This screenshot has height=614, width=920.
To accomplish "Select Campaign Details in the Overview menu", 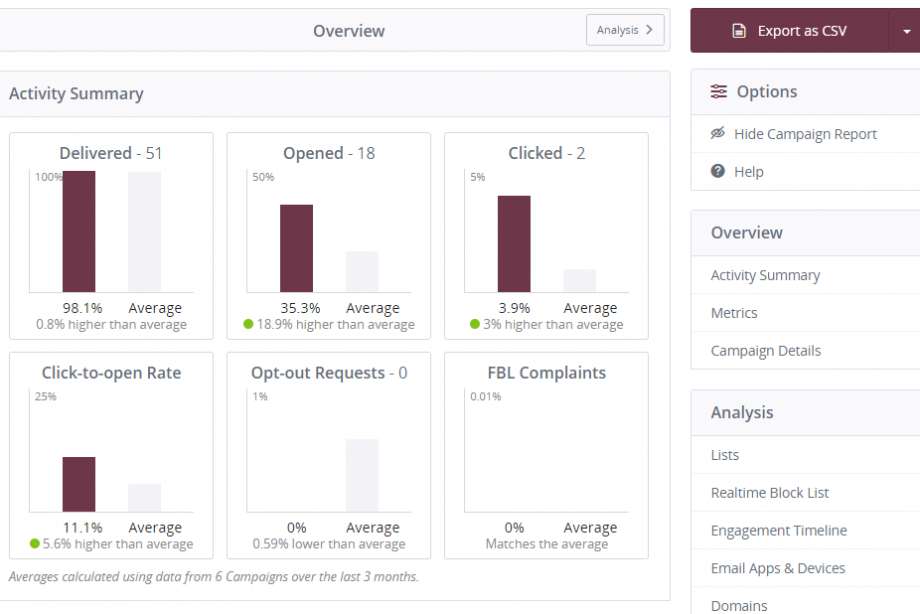I will 764,350.
